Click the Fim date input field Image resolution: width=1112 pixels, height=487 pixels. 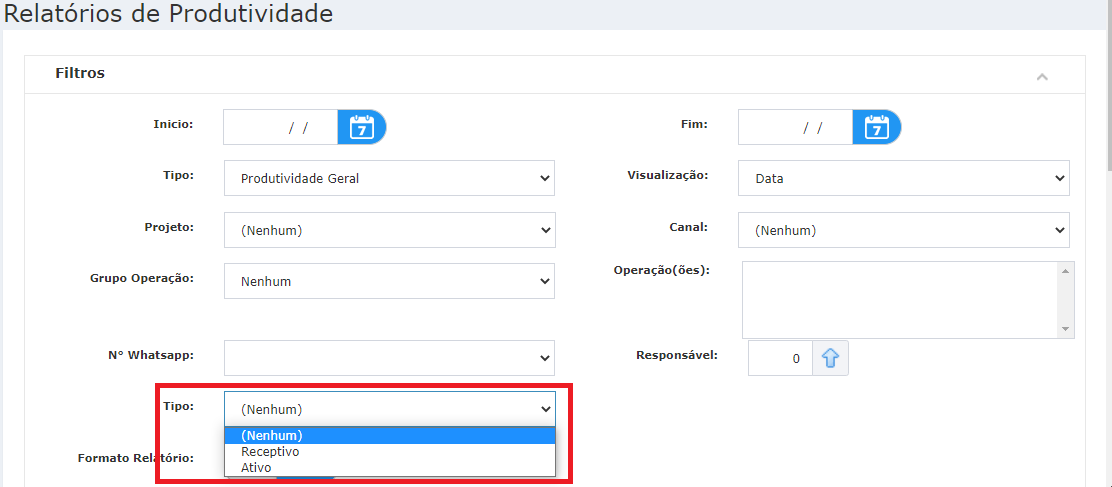(796, 128)
